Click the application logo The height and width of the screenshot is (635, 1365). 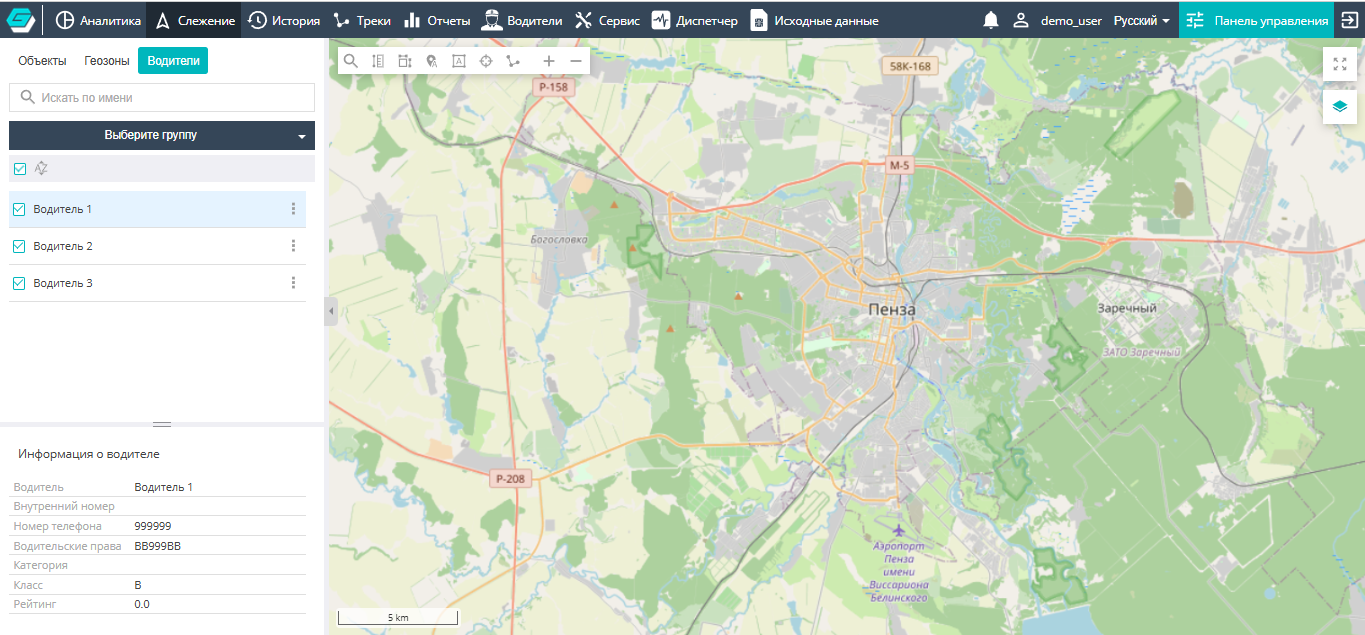21,20
